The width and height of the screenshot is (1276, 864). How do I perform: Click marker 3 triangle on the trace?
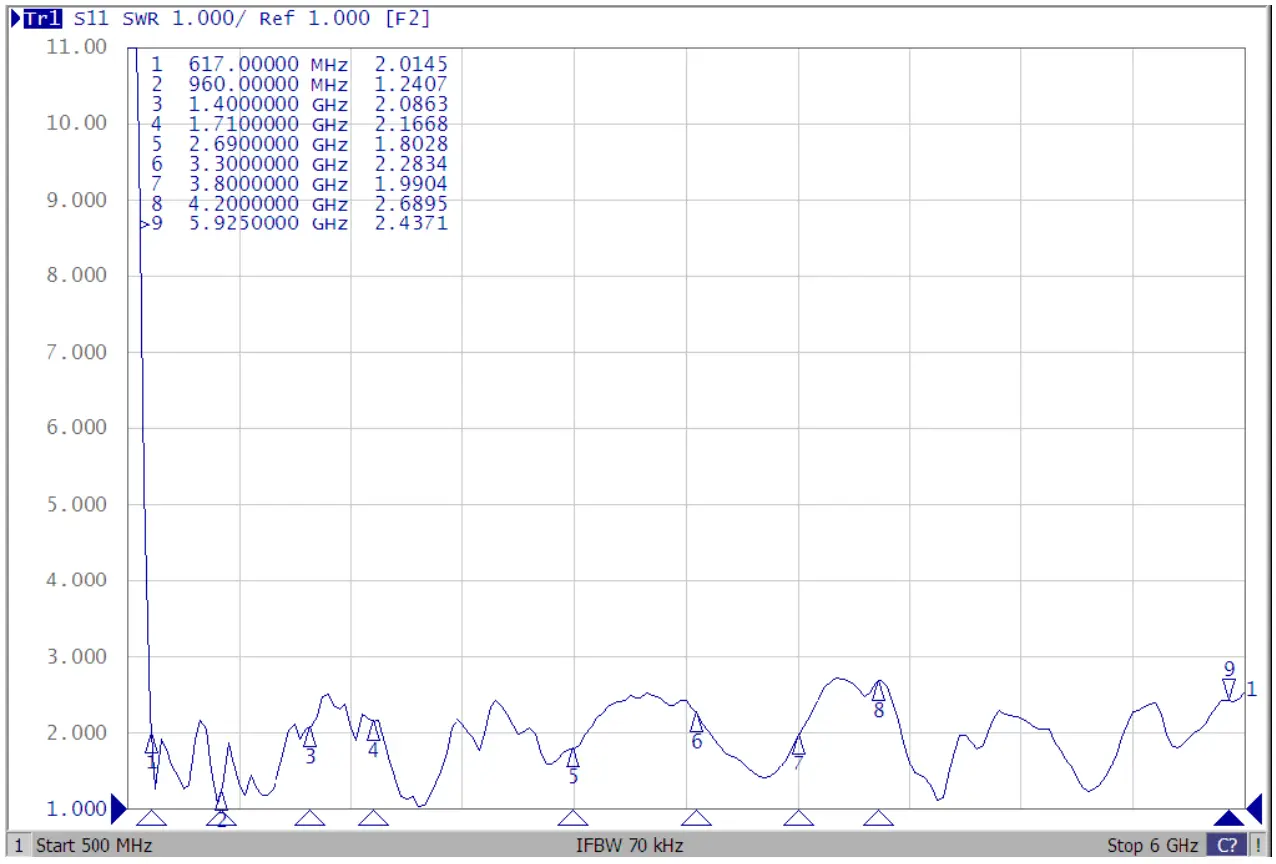pyautogui.click(x=309, y=738)
